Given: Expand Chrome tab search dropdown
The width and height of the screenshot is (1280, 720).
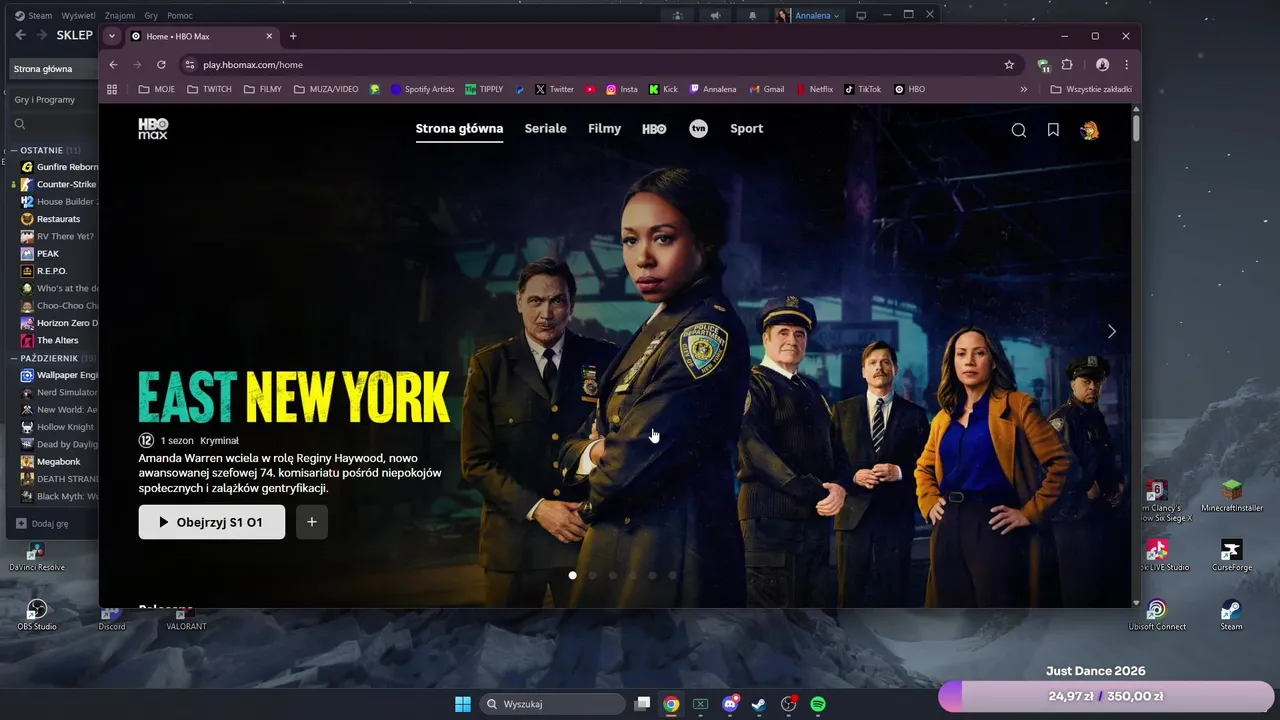Looking at the screenshot, I should pyautogui.click(x=112, y=36).
